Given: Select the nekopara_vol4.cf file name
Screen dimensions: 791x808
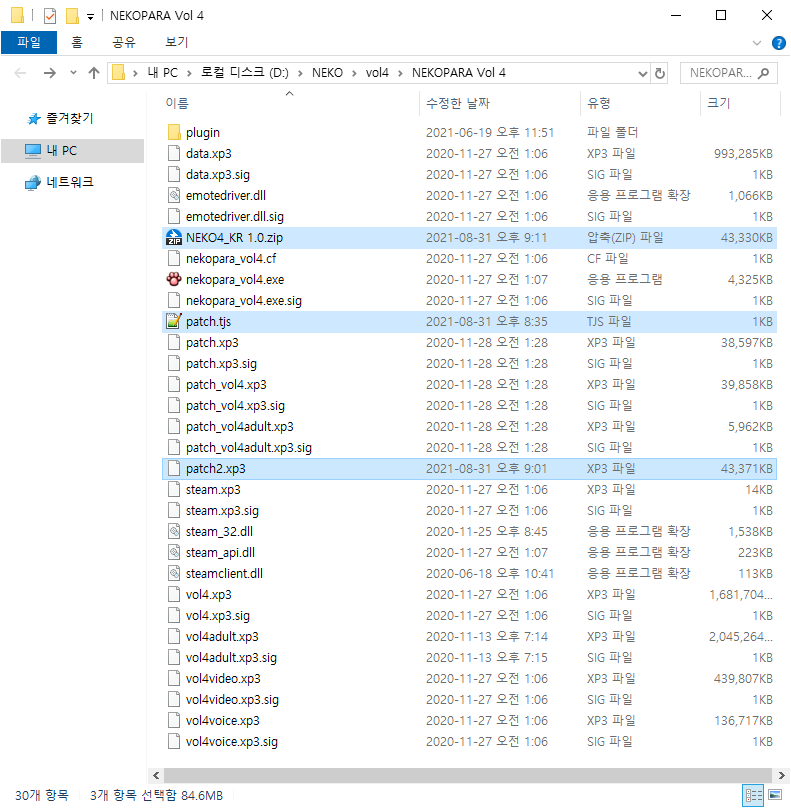Looking at the screenshot, I should (231, 258).
